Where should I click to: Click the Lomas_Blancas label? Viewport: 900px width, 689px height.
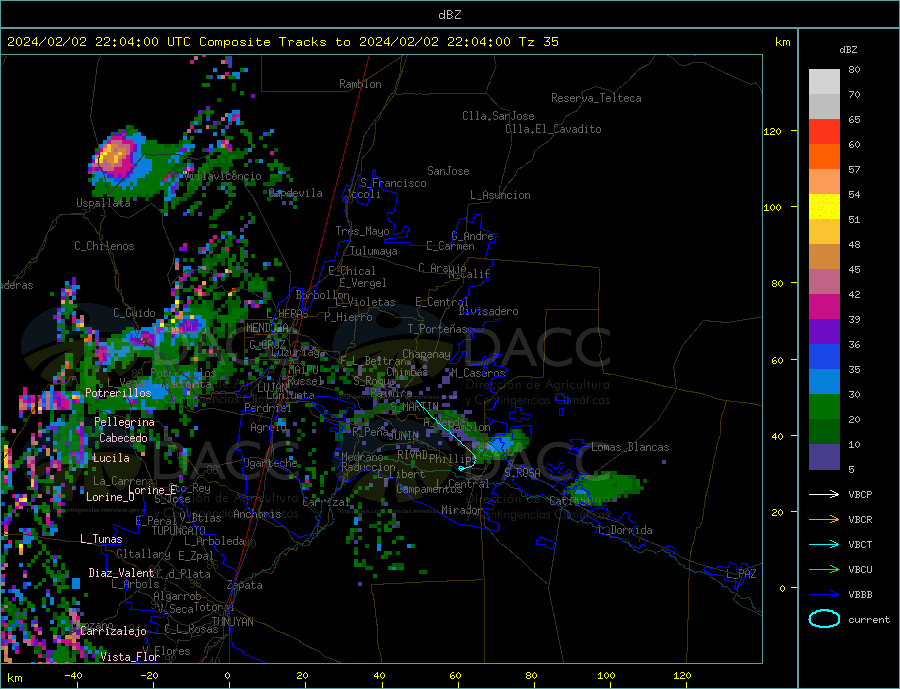[630, 447]
